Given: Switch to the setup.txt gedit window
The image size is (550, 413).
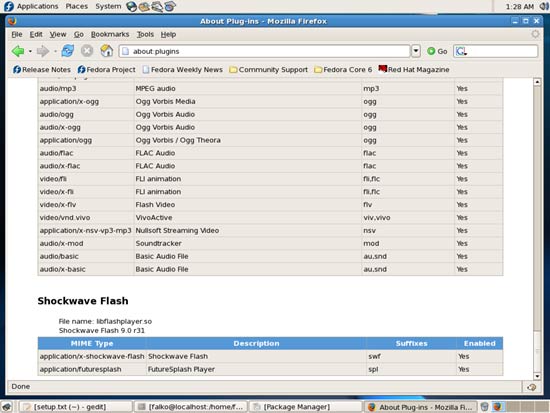Looking at the screenshot, I should [75, 407].
